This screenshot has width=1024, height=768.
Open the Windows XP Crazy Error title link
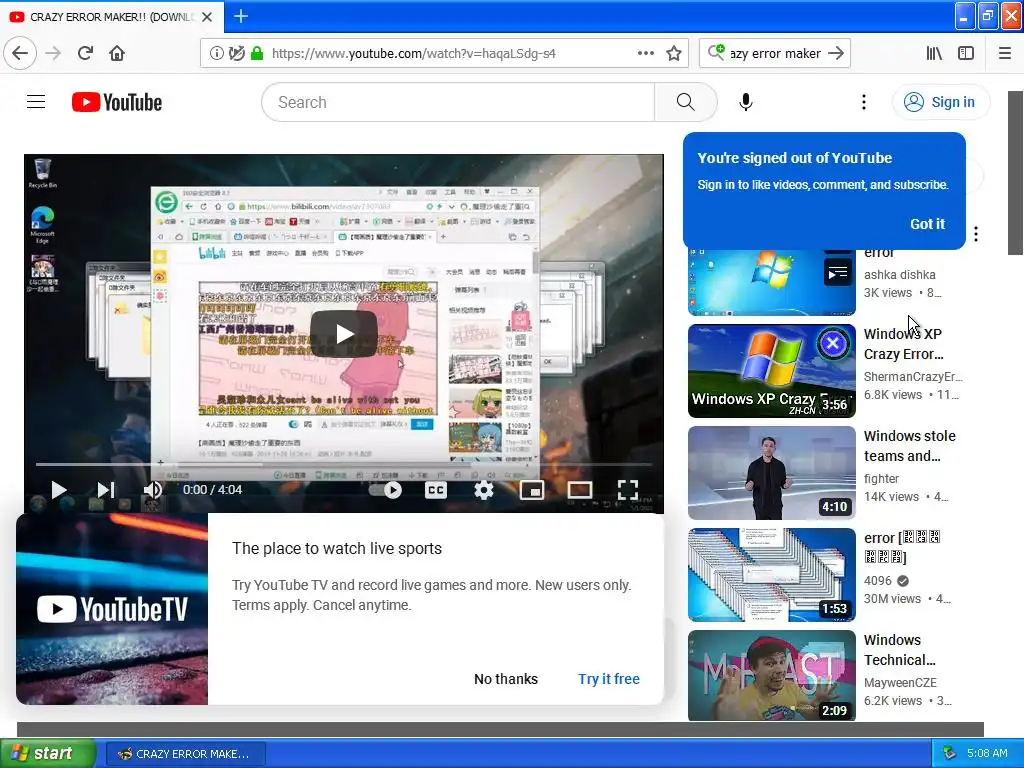click(x=903, y=344)
